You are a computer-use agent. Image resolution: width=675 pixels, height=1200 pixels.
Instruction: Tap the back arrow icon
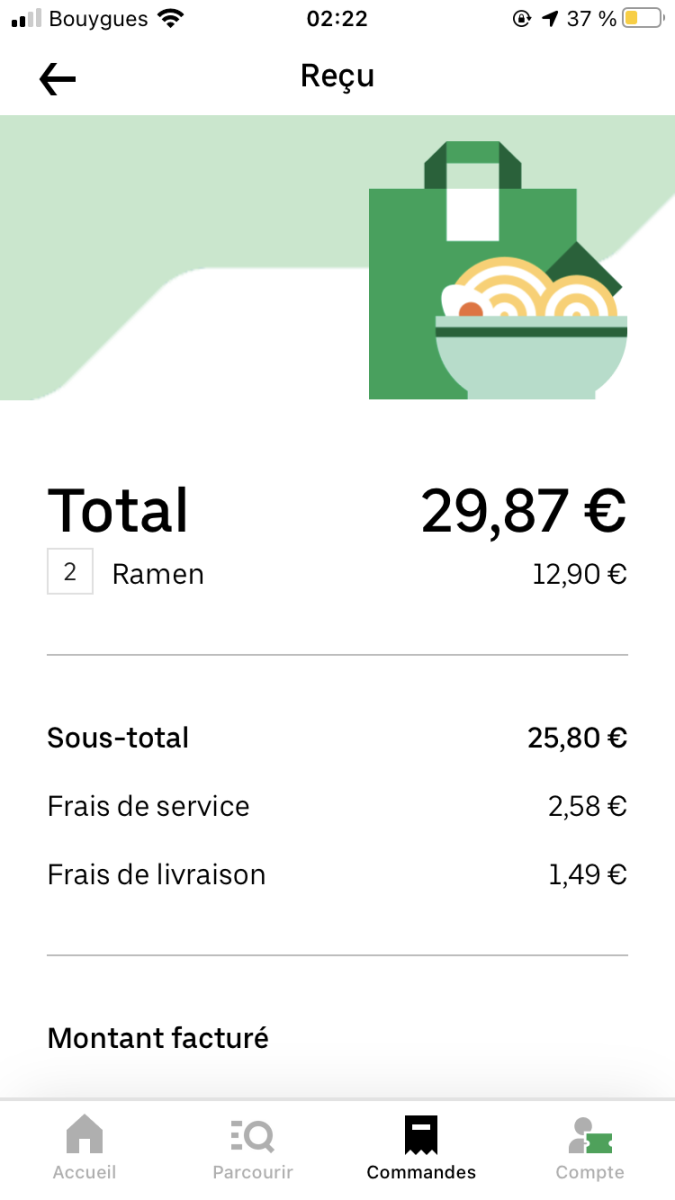pos(57,79)
